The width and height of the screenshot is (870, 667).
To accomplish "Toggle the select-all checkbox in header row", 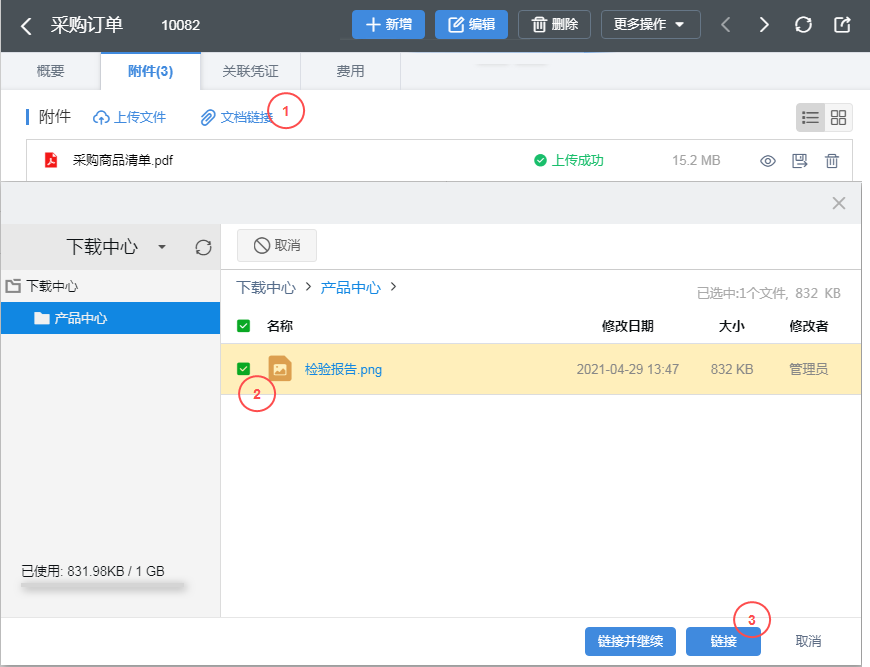I will tap(244, 326).
